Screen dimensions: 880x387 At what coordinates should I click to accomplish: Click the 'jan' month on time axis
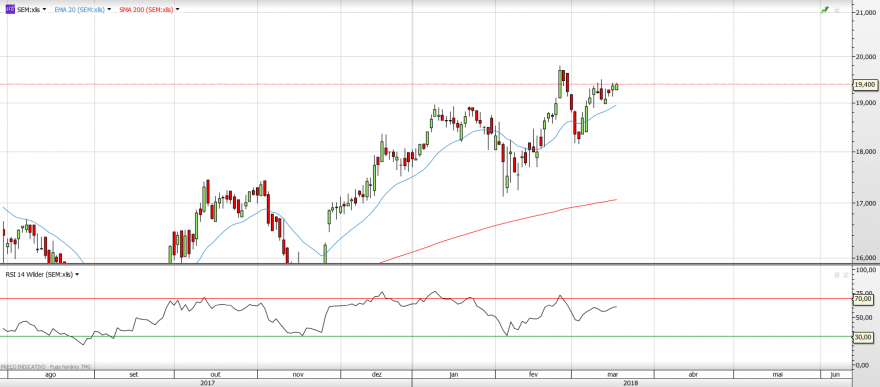pos(454,374)
